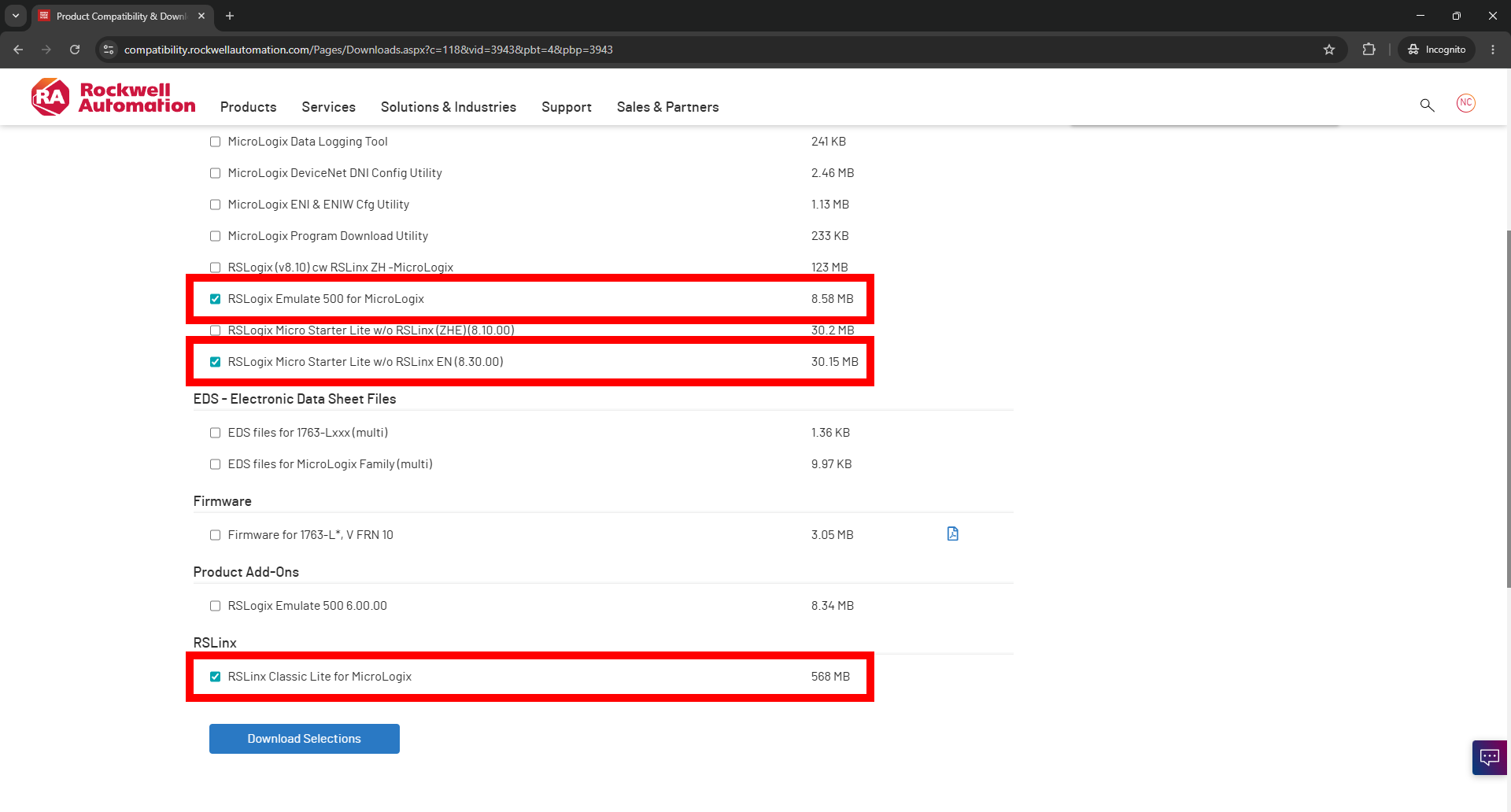Open the Services menu
Viewport: 1511px width, 812px height.
point(328,107)
